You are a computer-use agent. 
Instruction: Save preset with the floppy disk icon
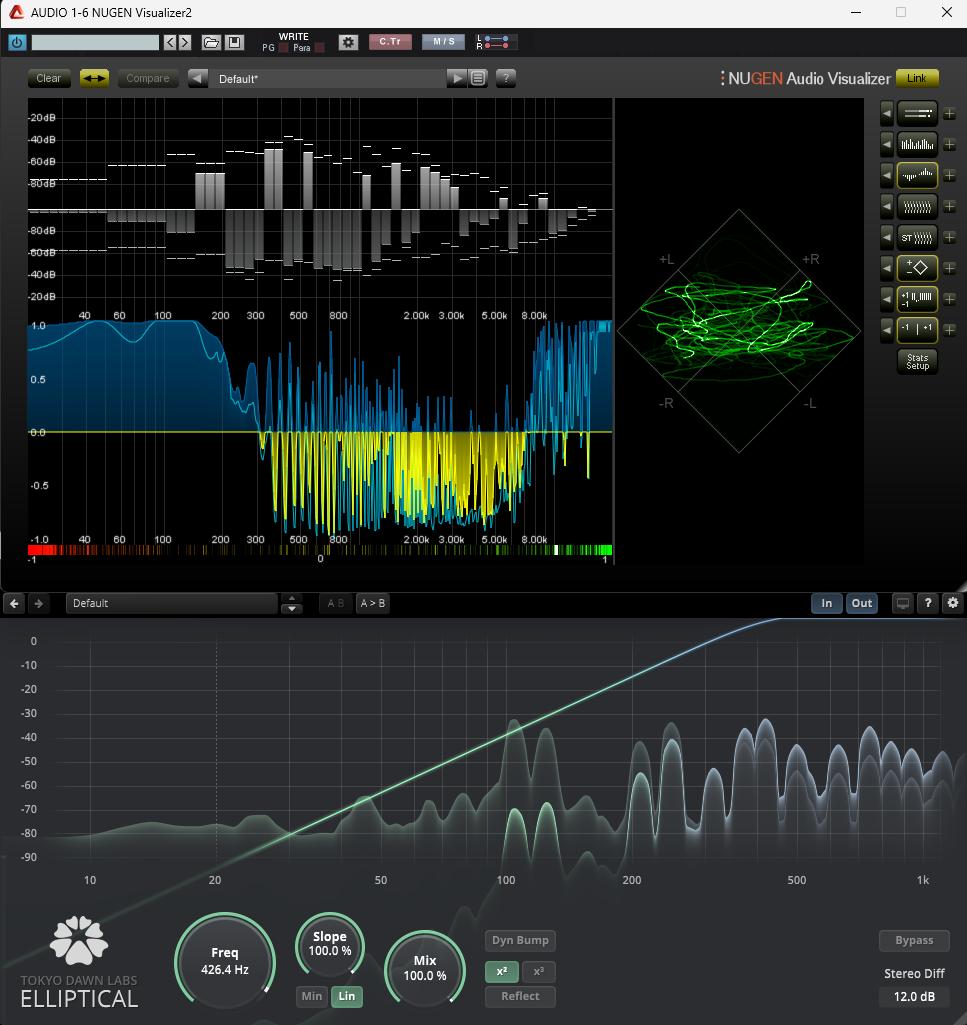pyautogui.click(x=234, y=42)
